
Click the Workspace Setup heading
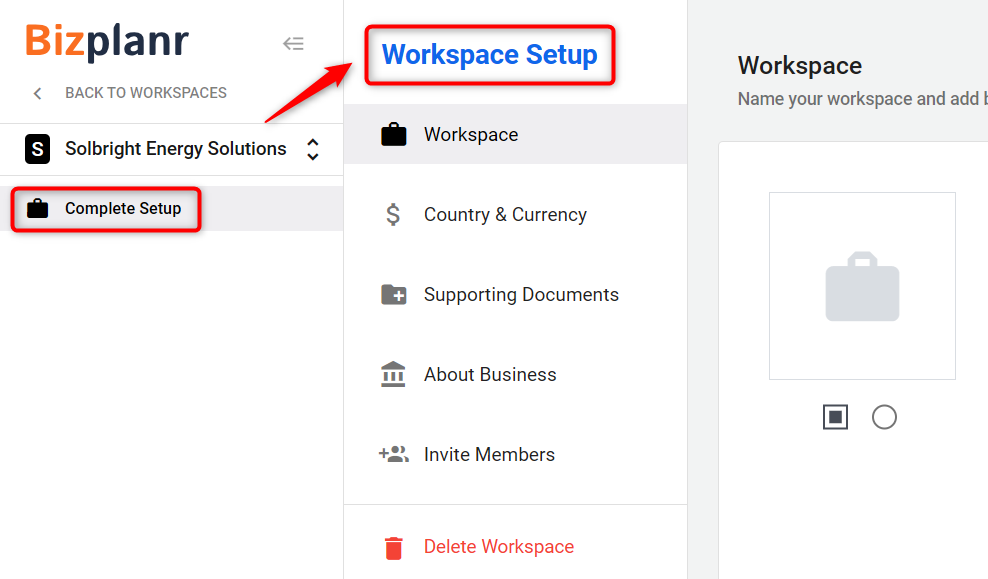490,55
